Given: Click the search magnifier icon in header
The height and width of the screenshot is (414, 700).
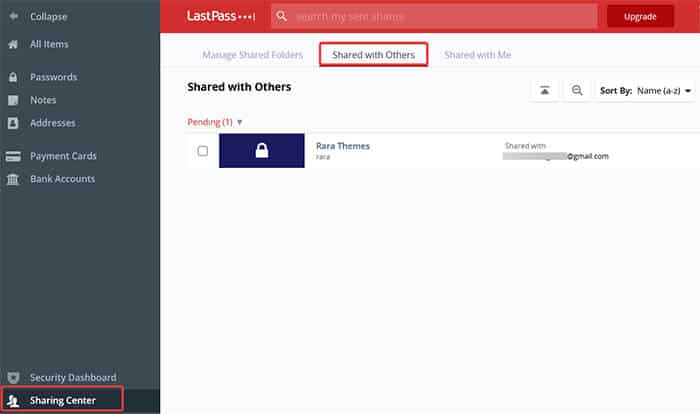Looking at the screenshot, I should [281, 17].
